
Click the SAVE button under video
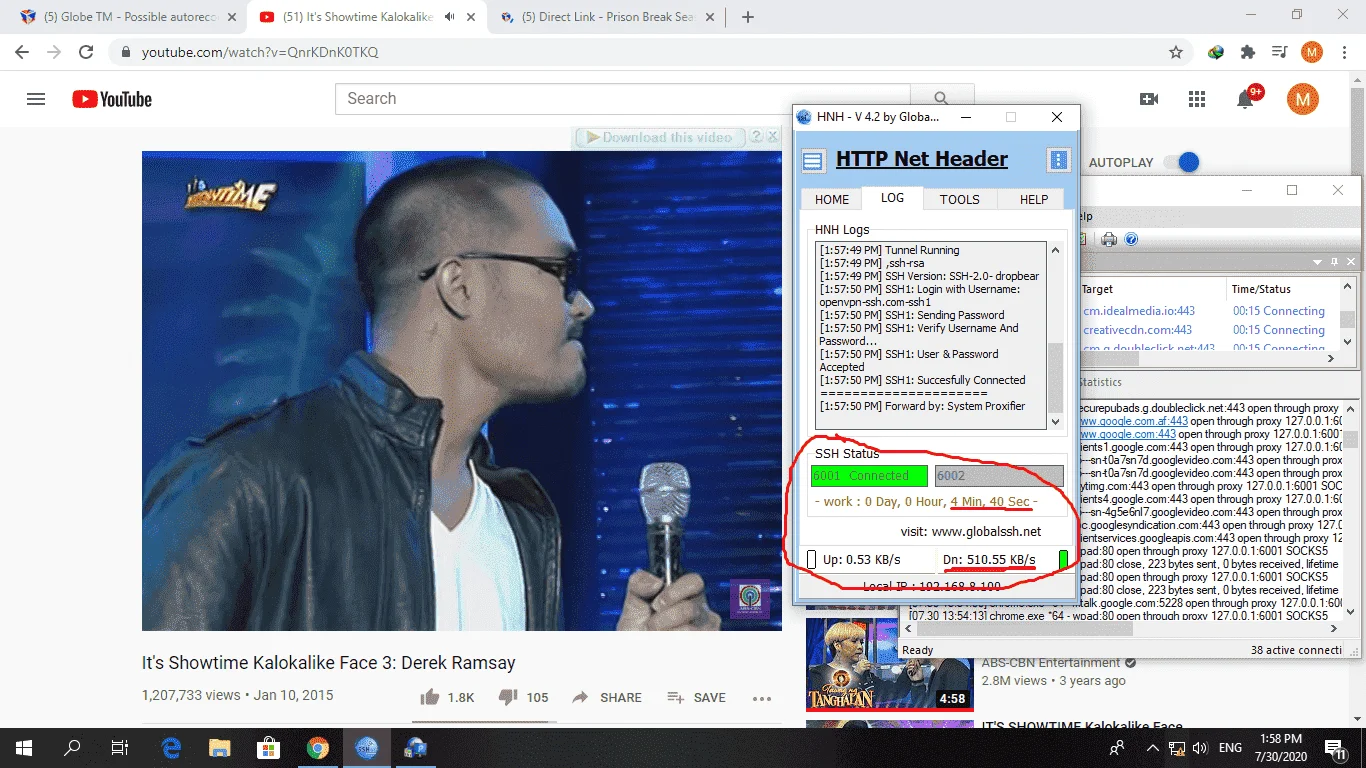(696, 697)
